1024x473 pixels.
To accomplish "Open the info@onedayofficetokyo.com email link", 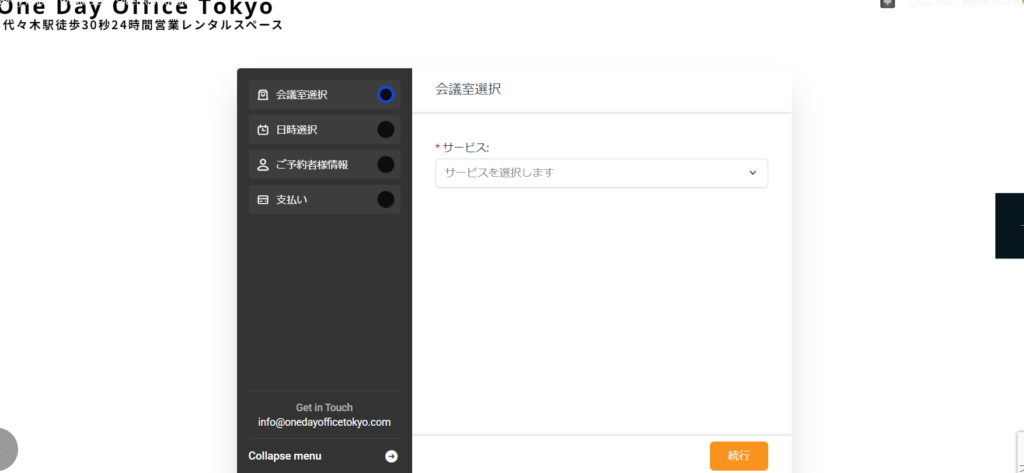I will point(324,422).
